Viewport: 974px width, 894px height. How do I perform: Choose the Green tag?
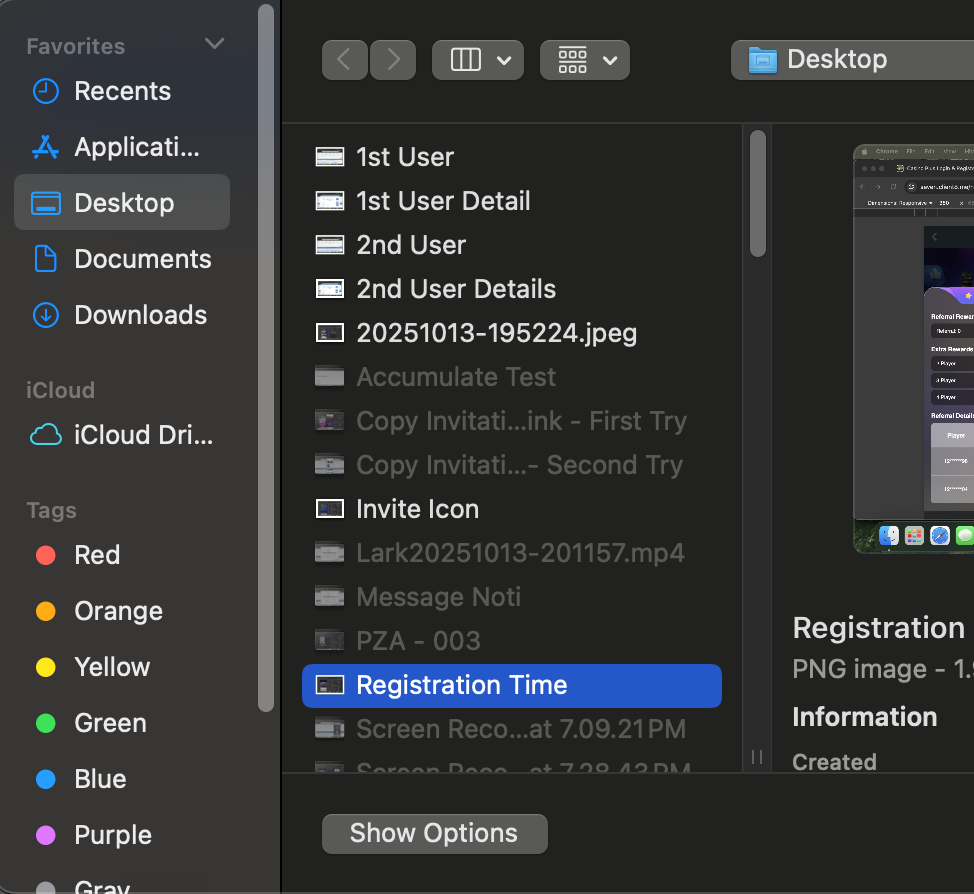(x=109, y=723)
